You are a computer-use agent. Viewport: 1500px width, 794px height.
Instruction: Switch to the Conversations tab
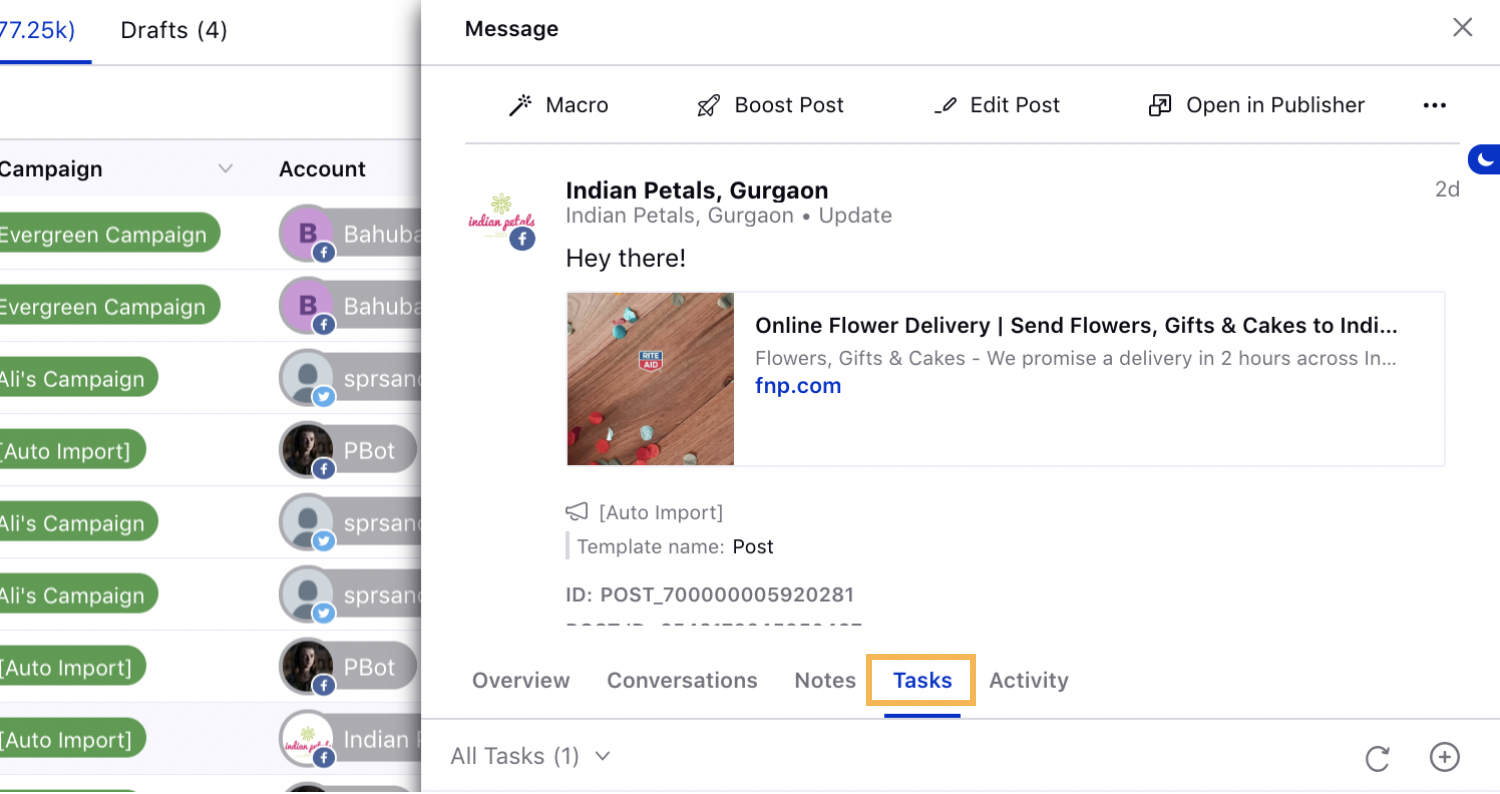[x=682, y=680]
